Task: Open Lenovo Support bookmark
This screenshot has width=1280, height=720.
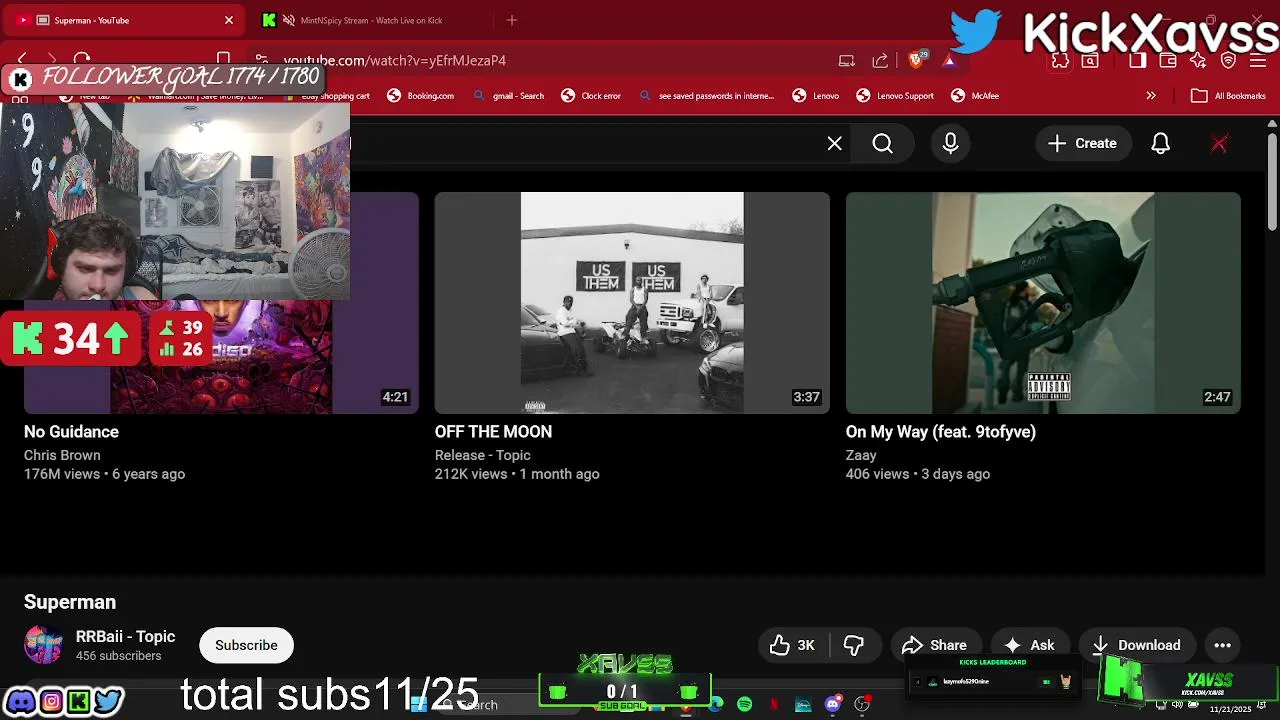Action: pyautogui.click(x=894, y=96)
